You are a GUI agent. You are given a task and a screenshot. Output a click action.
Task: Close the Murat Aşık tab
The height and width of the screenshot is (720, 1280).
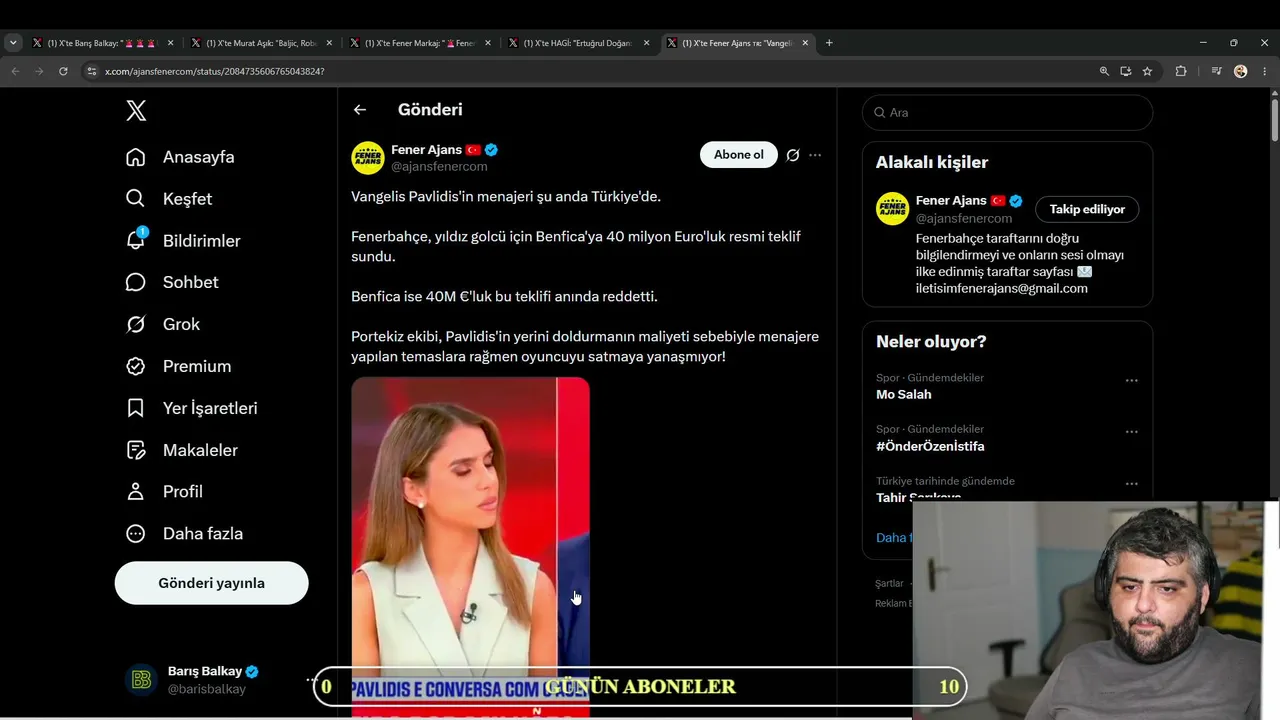click(329, 43)
